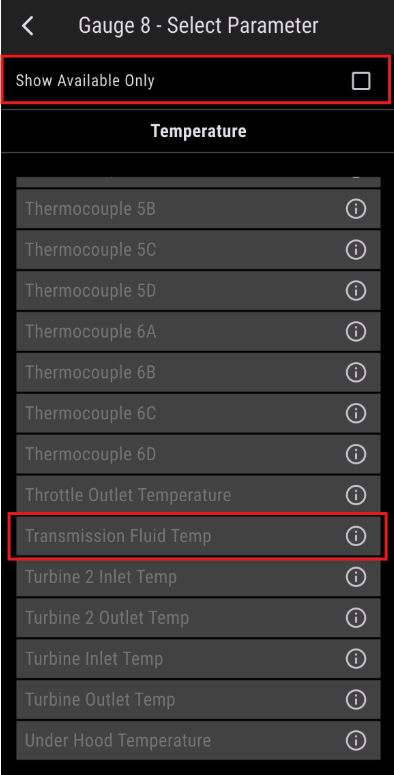Open the info icon for Thermocouple 6D

pos(355,454)
